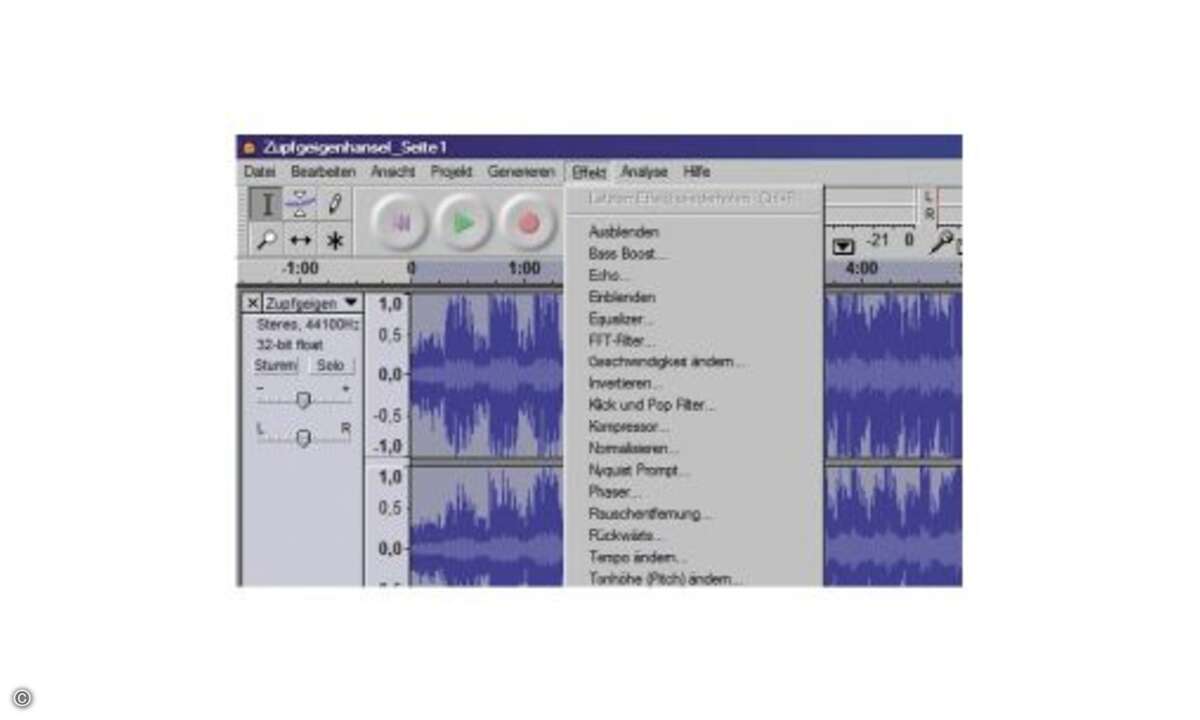1200x720 pixels.
Task: Open the Analyse menu
Action: pos(644,172)
